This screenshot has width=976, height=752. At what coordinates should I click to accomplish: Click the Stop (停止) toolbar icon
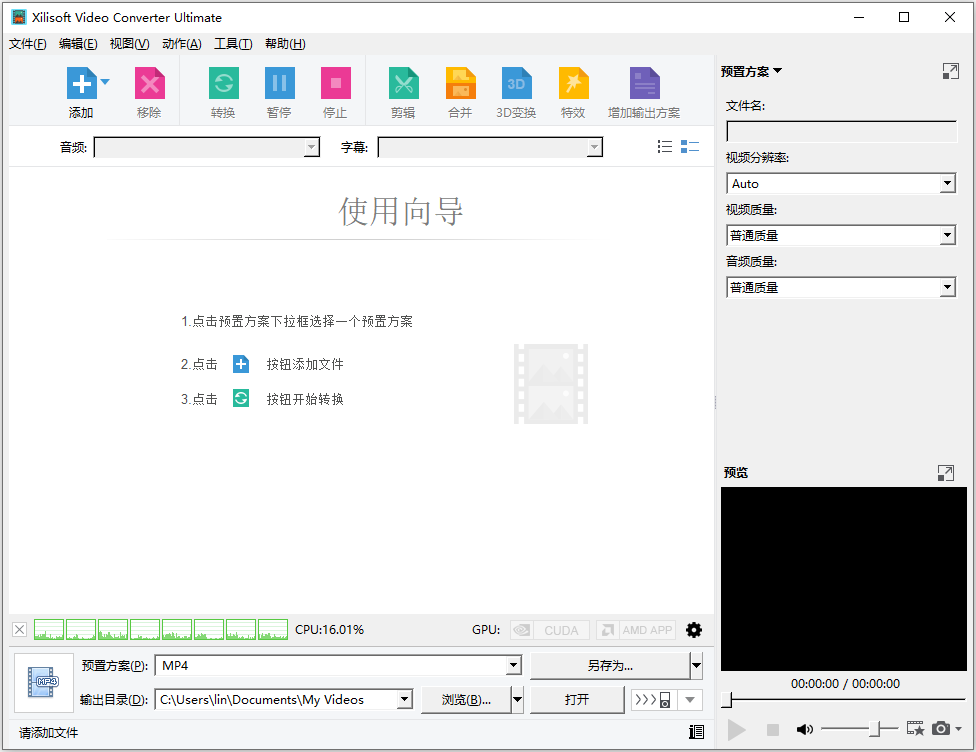336,83
